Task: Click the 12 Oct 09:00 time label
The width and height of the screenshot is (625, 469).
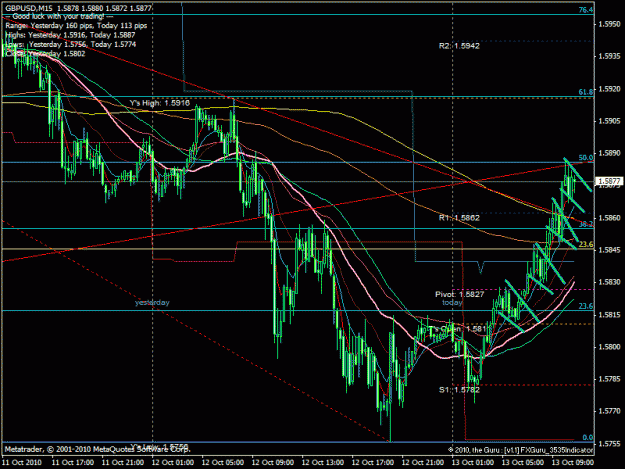Action: [273, 463]
